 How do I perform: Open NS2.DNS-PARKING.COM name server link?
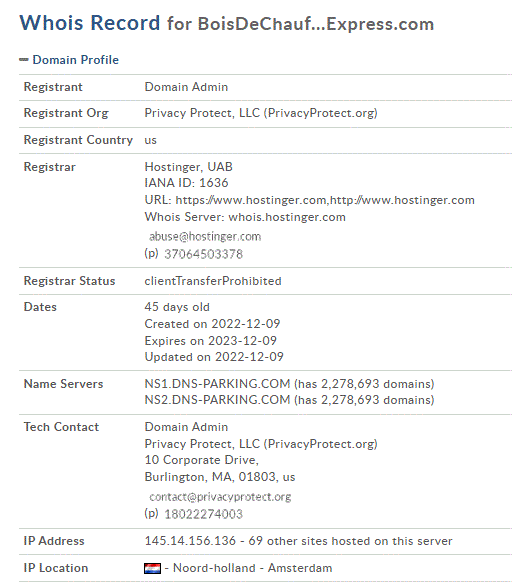point(217,400)
